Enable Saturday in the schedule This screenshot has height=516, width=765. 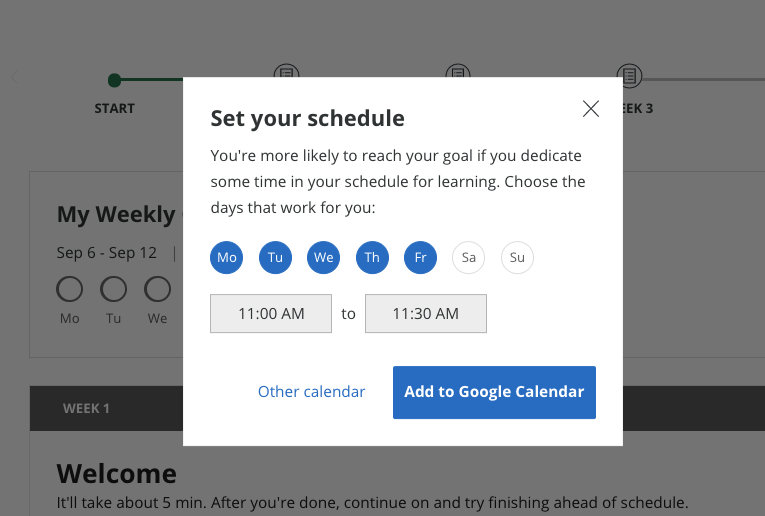[468, 258]
